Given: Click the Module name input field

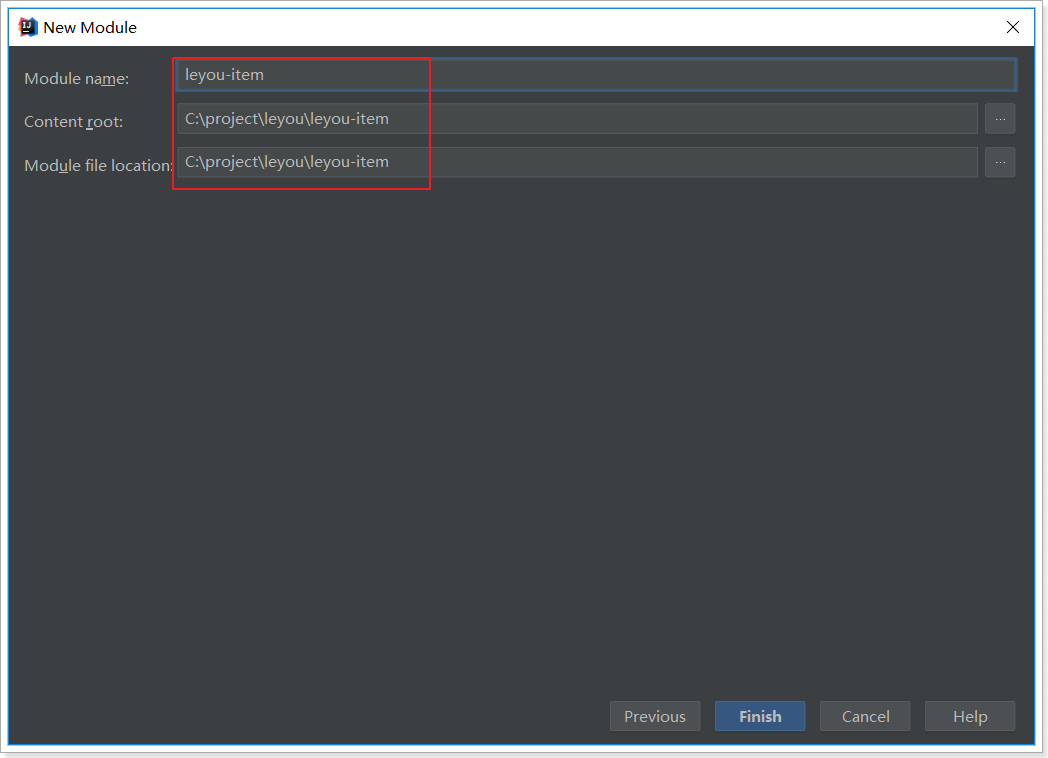Looking at the screenshot, I should [596, 75].
